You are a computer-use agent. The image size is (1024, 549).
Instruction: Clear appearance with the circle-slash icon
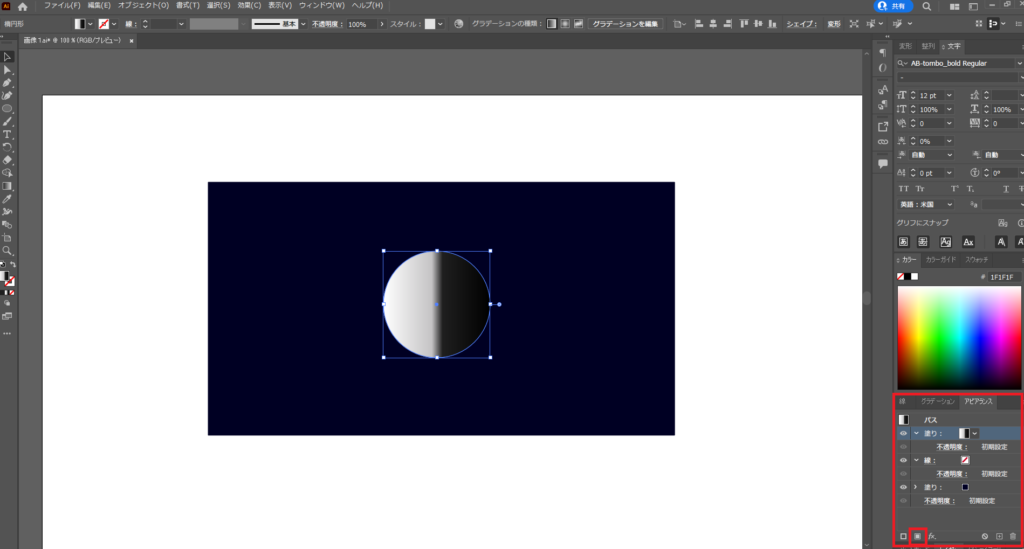[x=985, y=537]
